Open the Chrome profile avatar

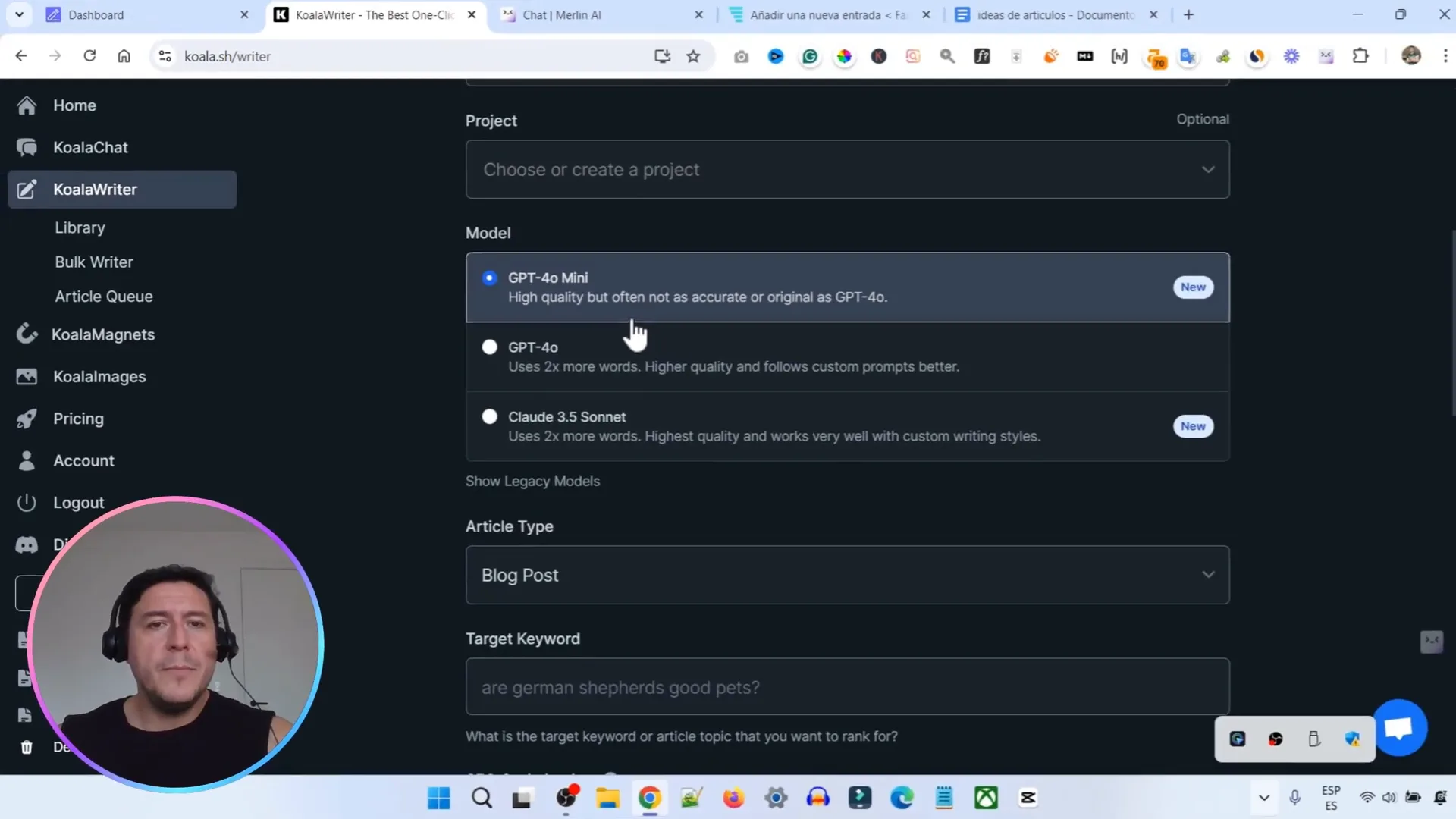(x=1411, y=55)
